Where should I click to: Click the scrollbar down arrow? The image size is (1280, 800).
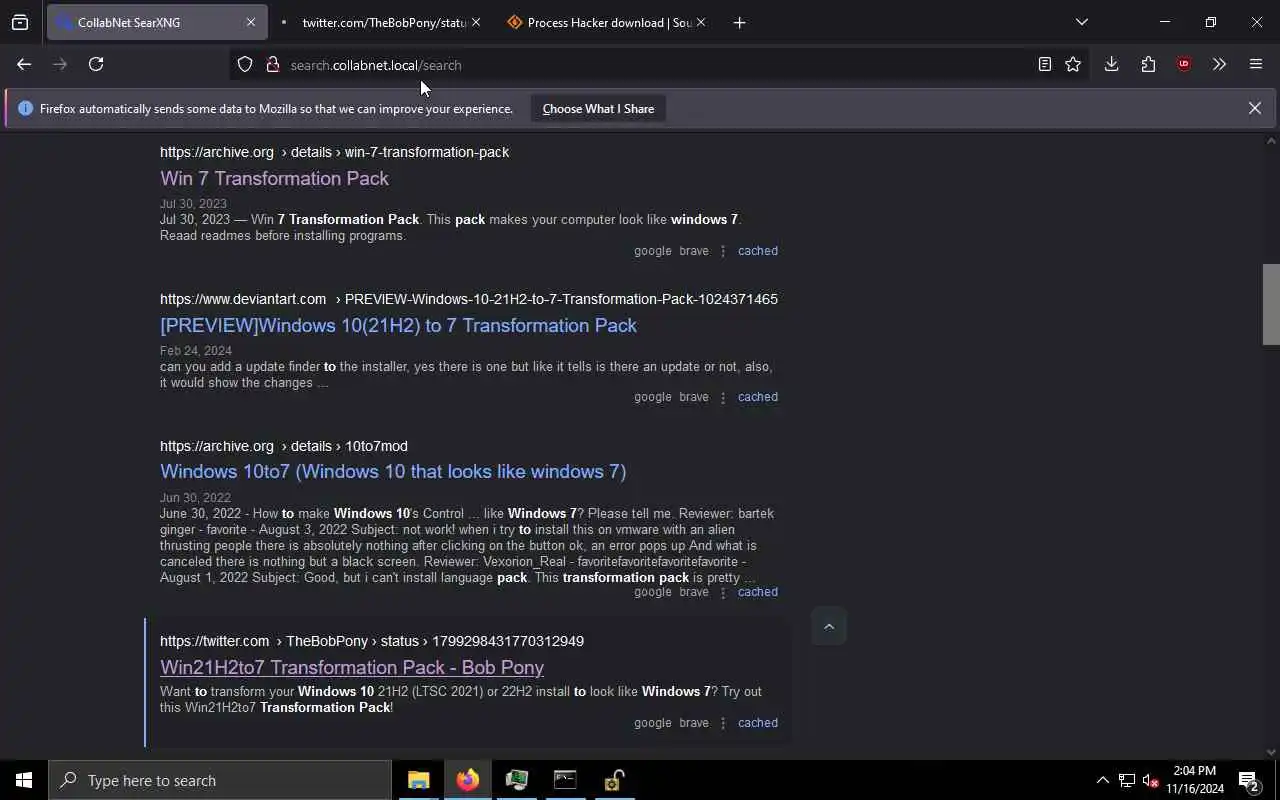[x=1271, y=752]
